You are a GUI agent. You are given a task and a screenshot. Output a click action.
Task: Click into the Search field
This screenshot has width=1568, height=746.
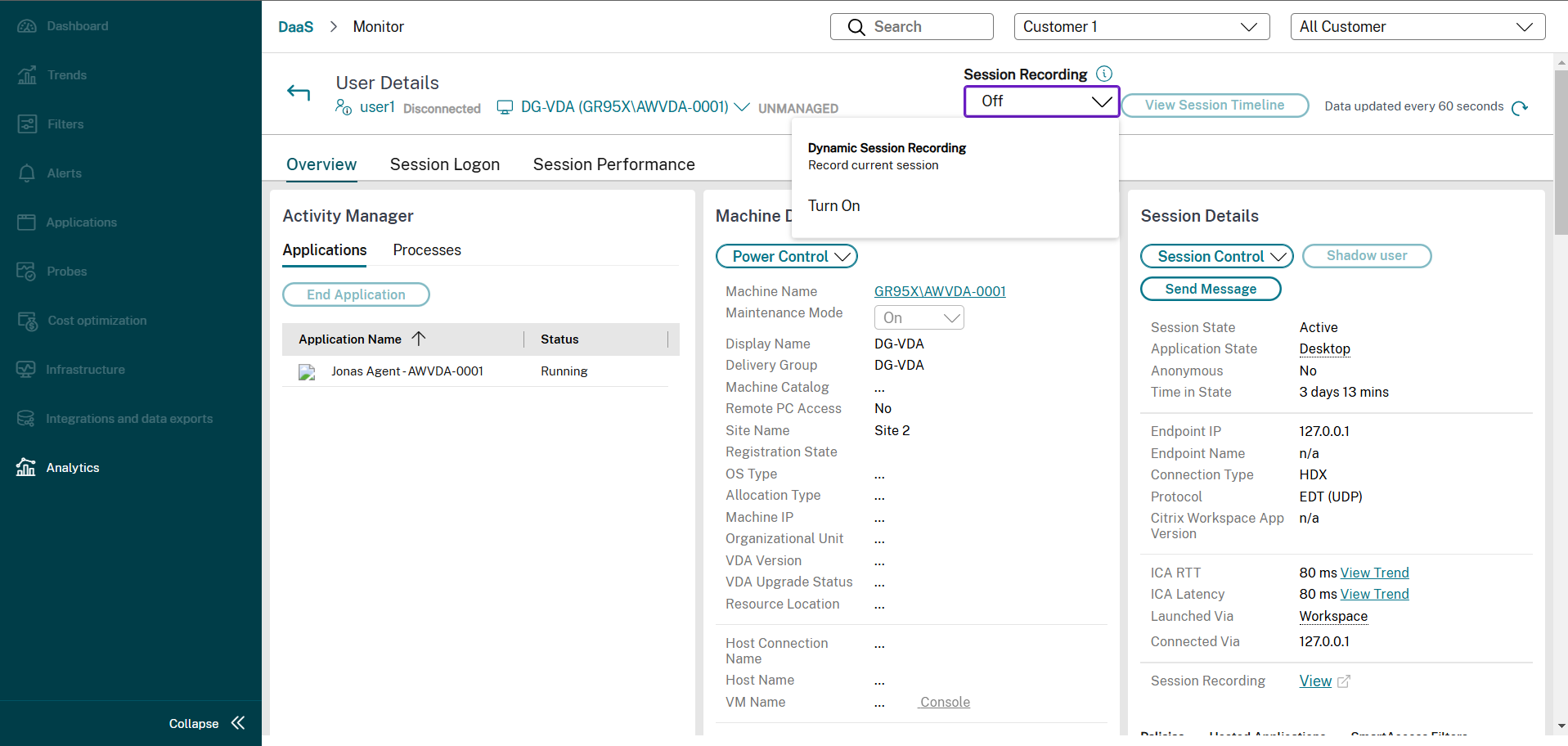[x=912, y=27]
